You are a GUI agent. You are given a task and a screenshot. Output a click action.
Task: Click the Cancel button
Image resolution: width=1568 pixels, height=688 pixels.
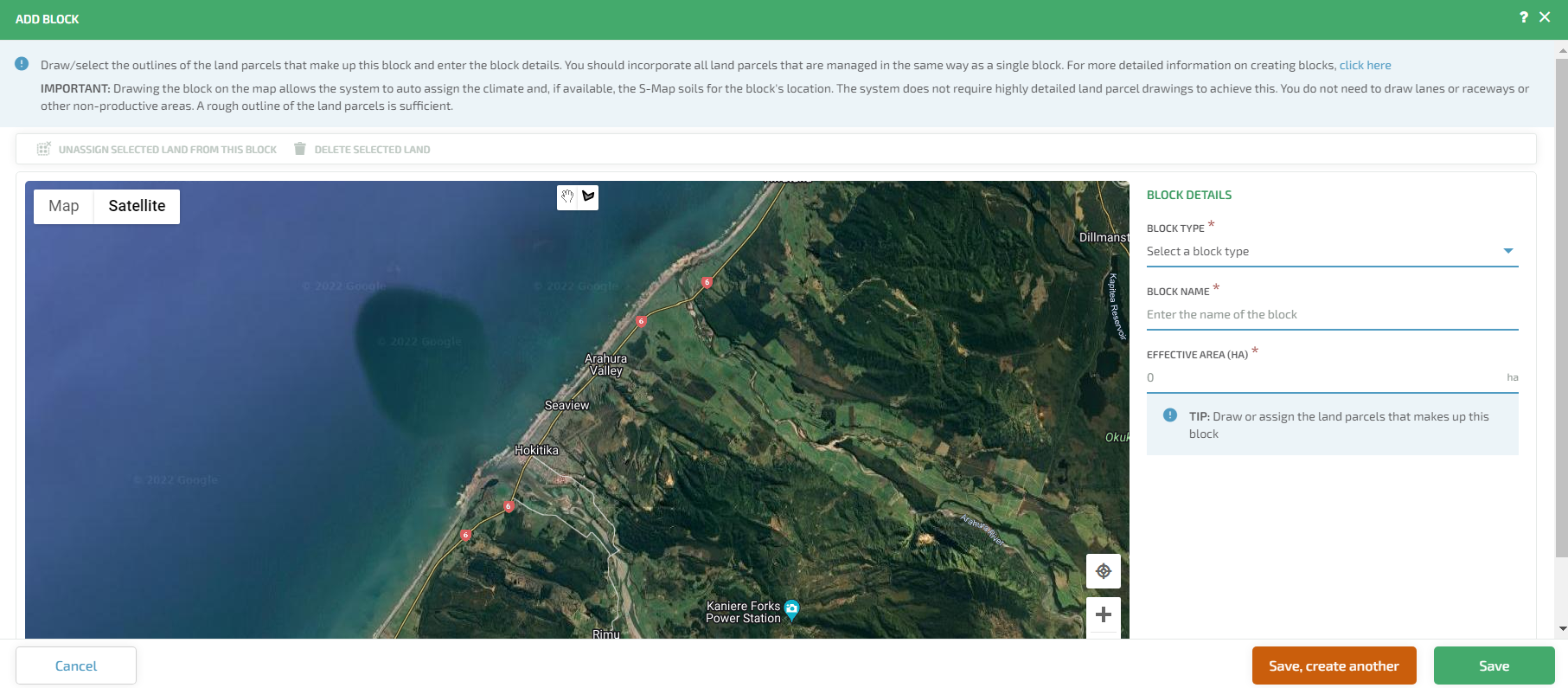coord(76,665)
